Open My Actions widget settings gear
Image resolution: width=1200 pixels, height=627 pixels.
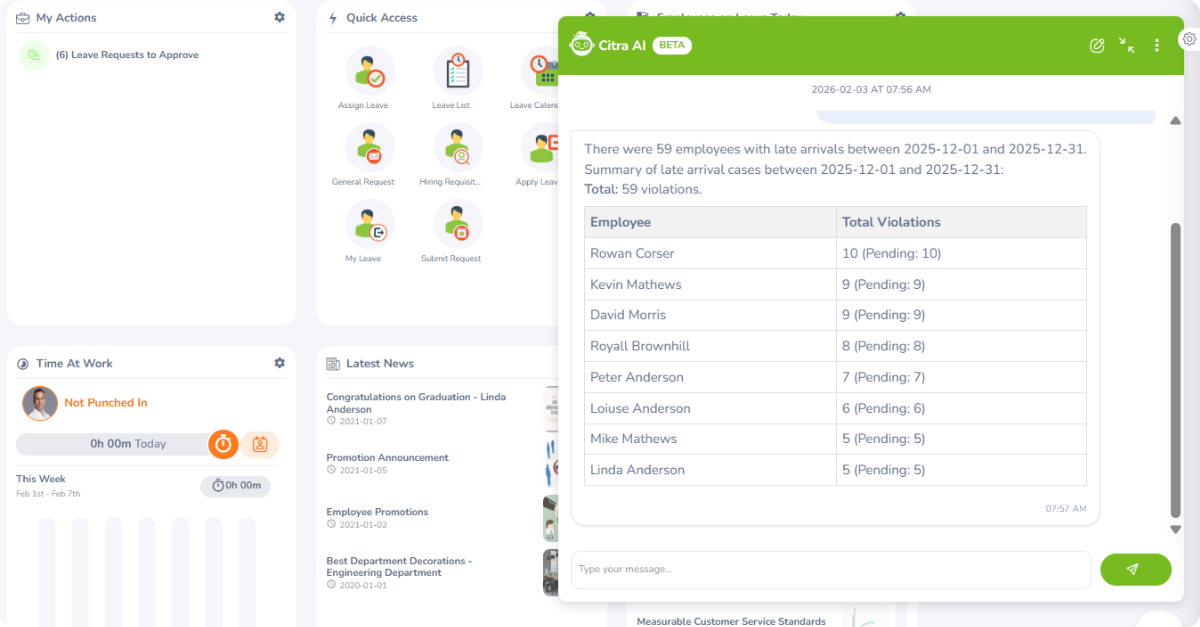(279, 18)
